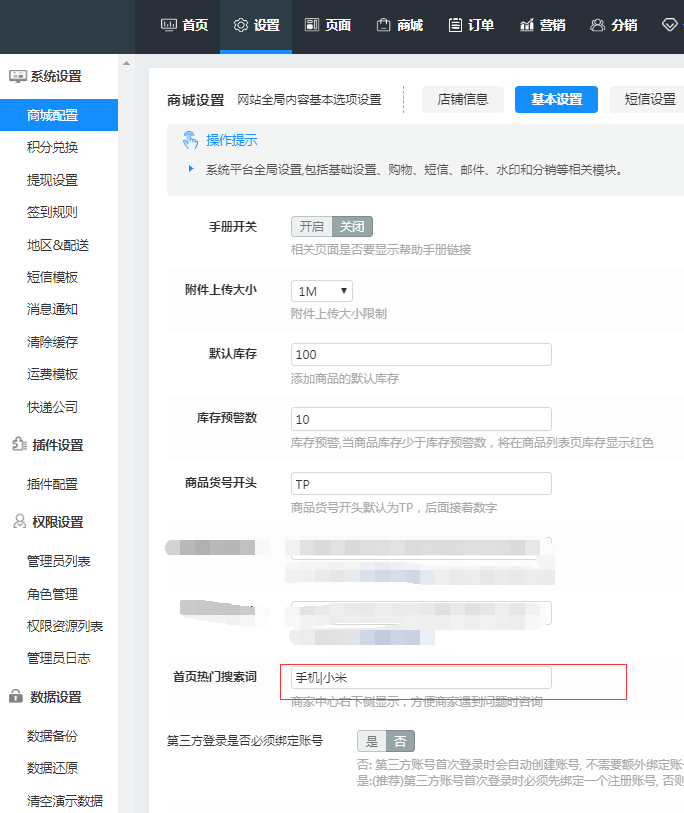
Task: Click the 分销 people icon in top navigation
Action: [598, 25]
